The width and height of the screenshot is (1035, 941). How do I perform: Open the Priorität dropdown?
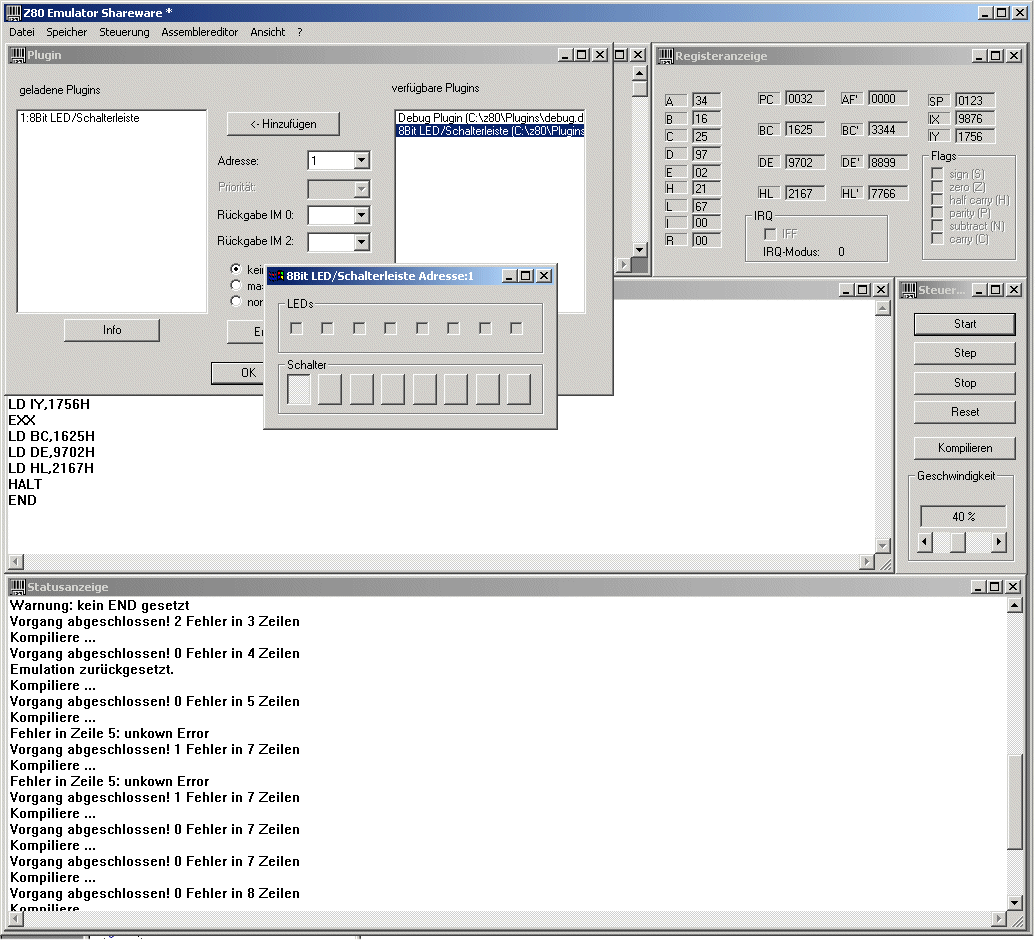pos(361,189)
